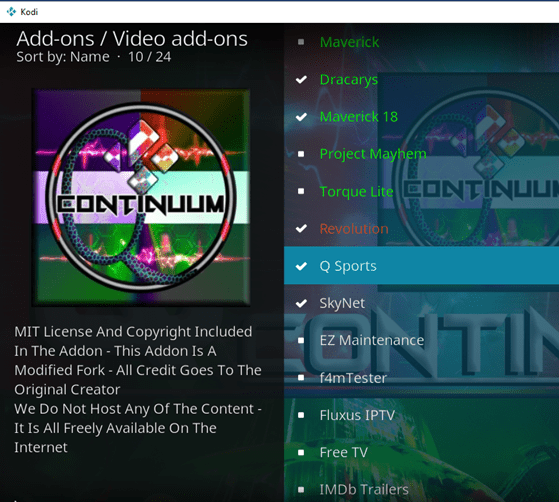The width and height of the screenshot is (559, 502).
Task: Select Free TV from the list
Action: (x=421, y=452)
